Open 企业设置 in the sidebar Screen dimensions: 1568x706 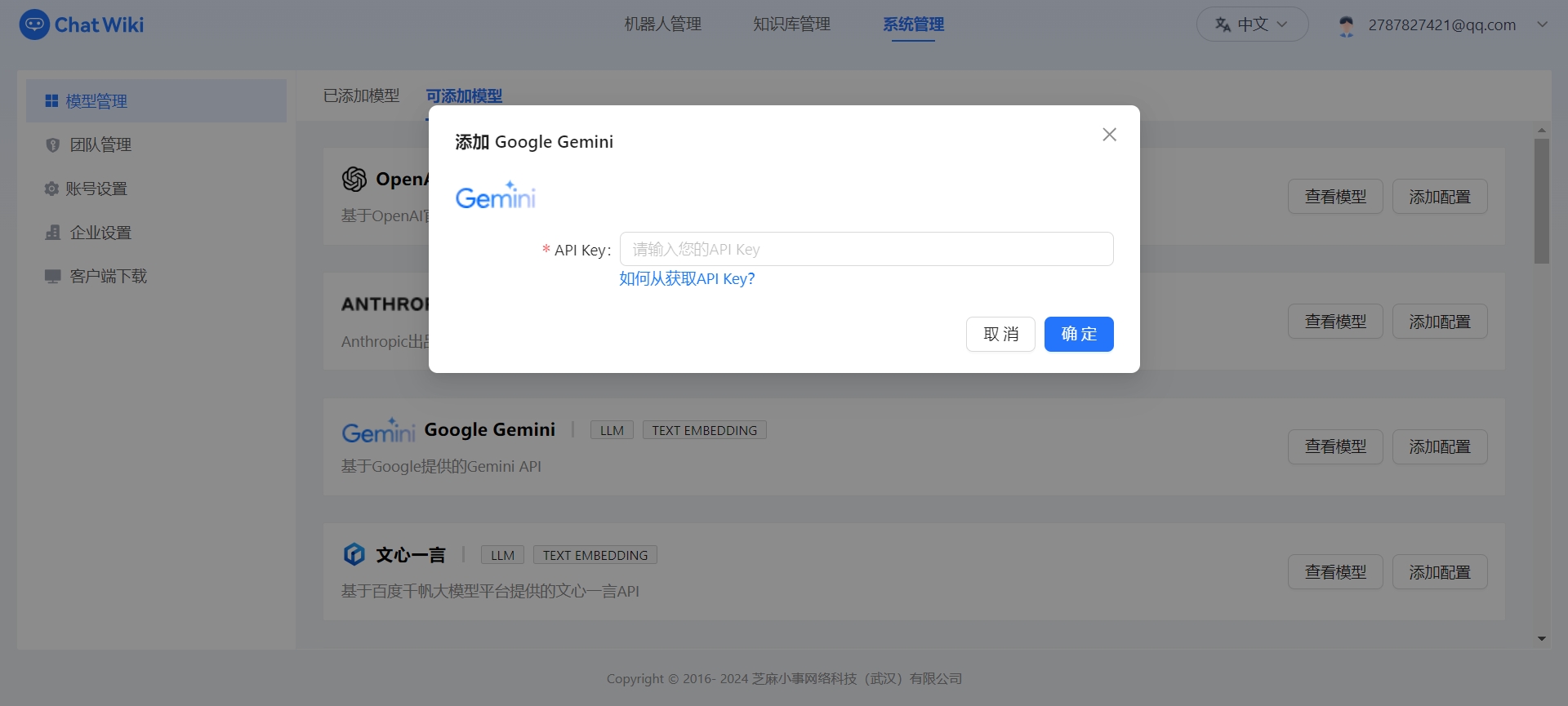[x=156, y=233]
